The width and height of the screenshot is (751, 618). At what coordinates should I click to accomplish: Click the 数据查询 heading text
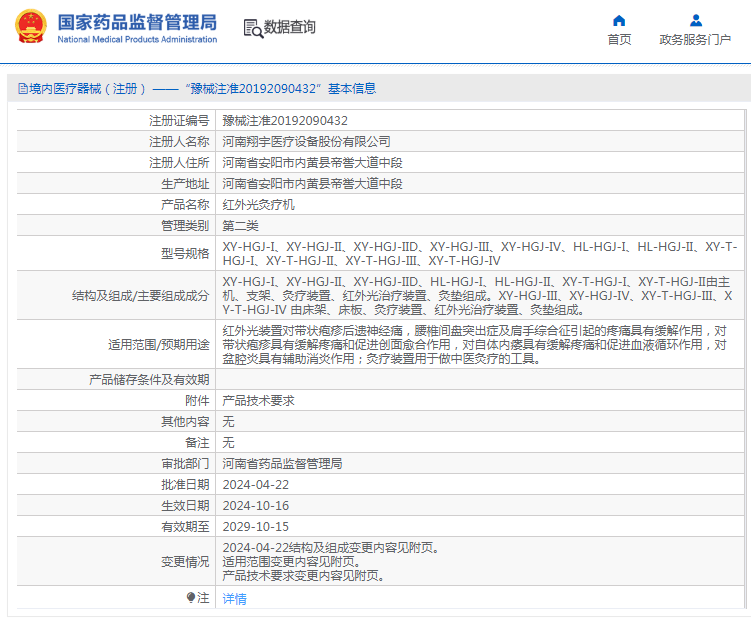290,27
